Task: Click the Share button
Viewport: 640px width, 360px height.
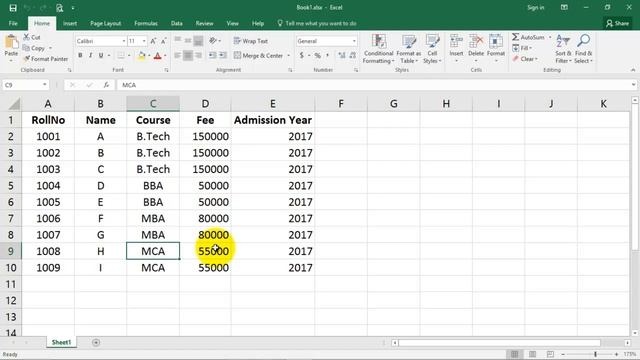Action: click(617, 23)
